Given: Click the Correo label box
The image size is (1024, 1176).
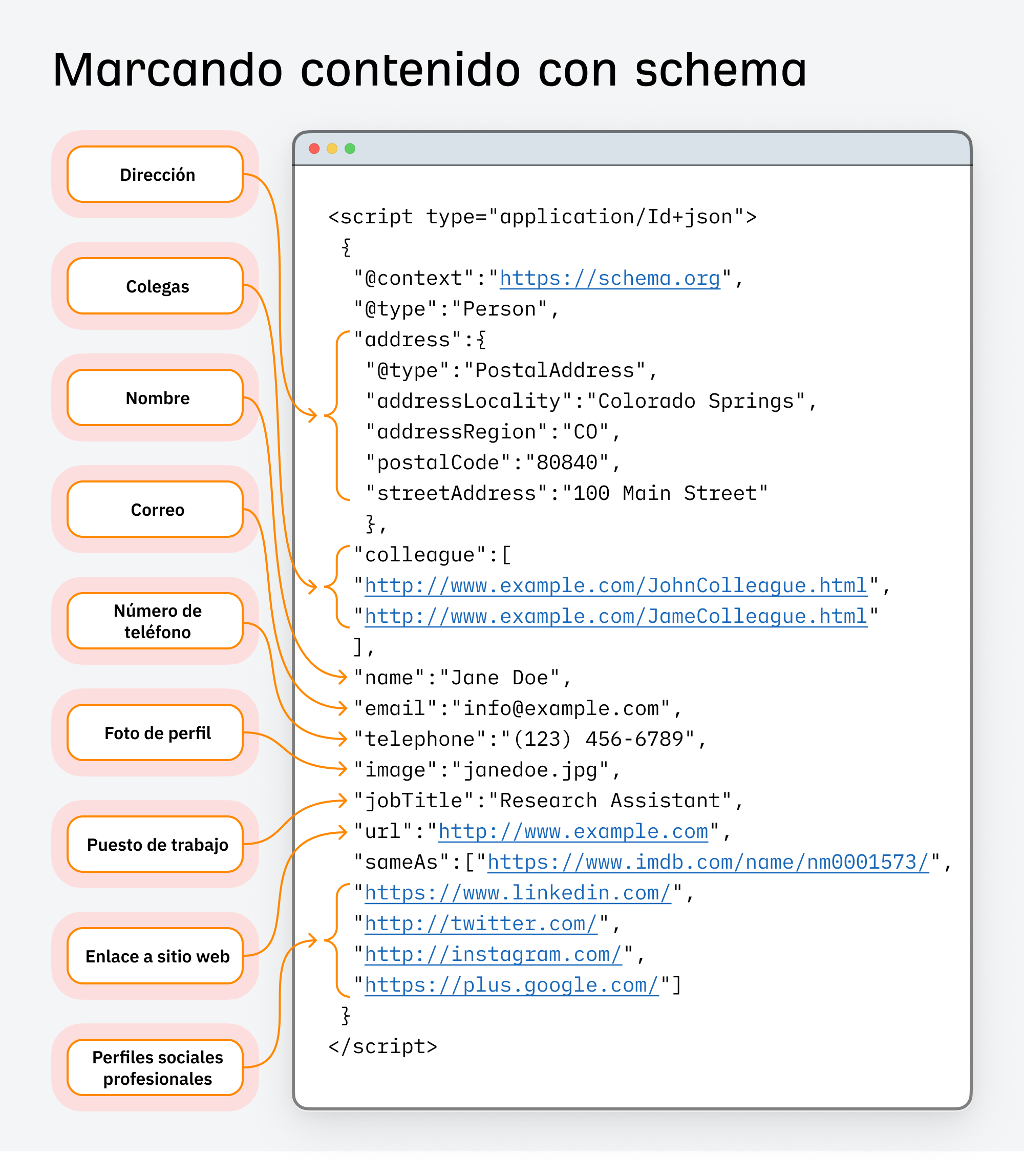Looking at the screenshot, I should [156, 510].
